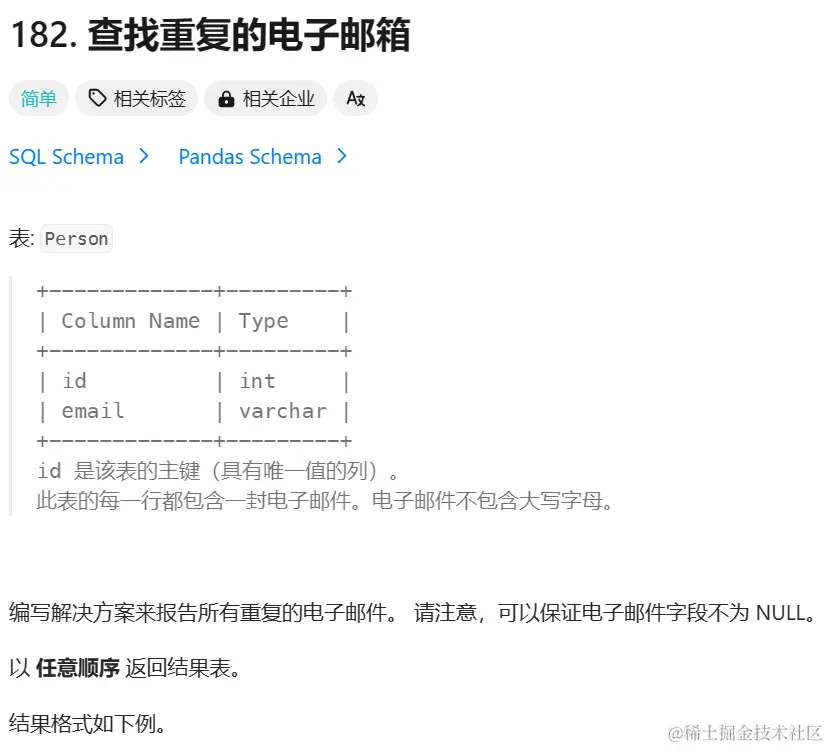Click the 简单 difficulty tag
829x749 pixels.
coord(39,98)
